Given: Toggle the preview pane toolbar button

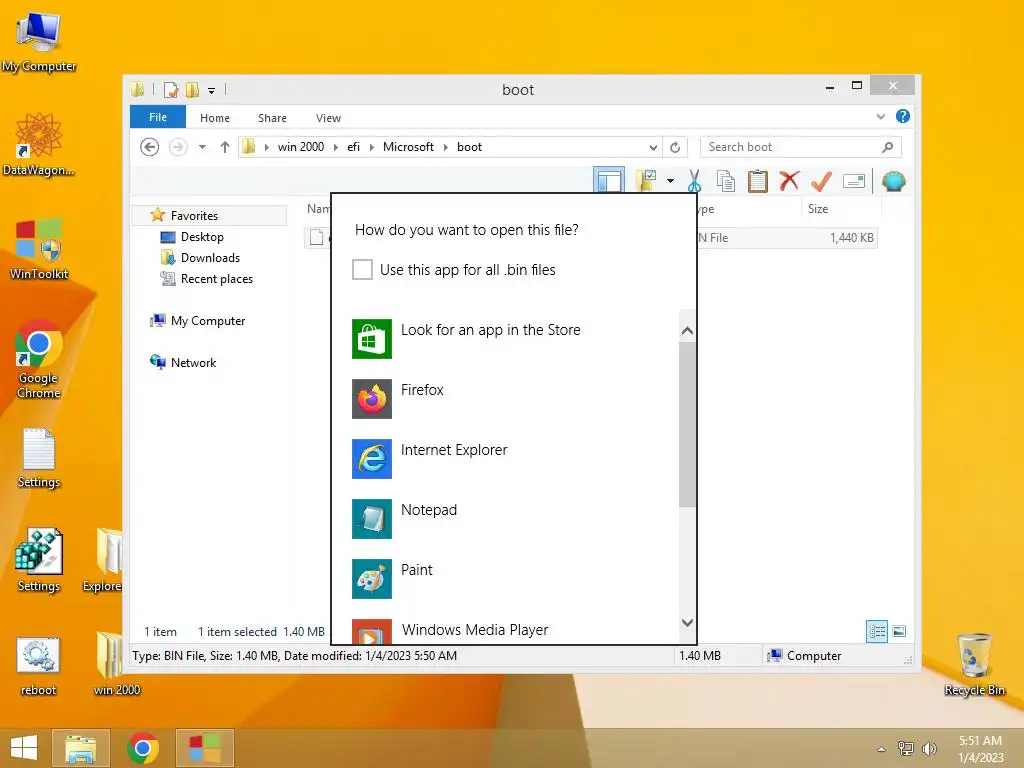Looking at the screenshot, I should tap(609, 181).
